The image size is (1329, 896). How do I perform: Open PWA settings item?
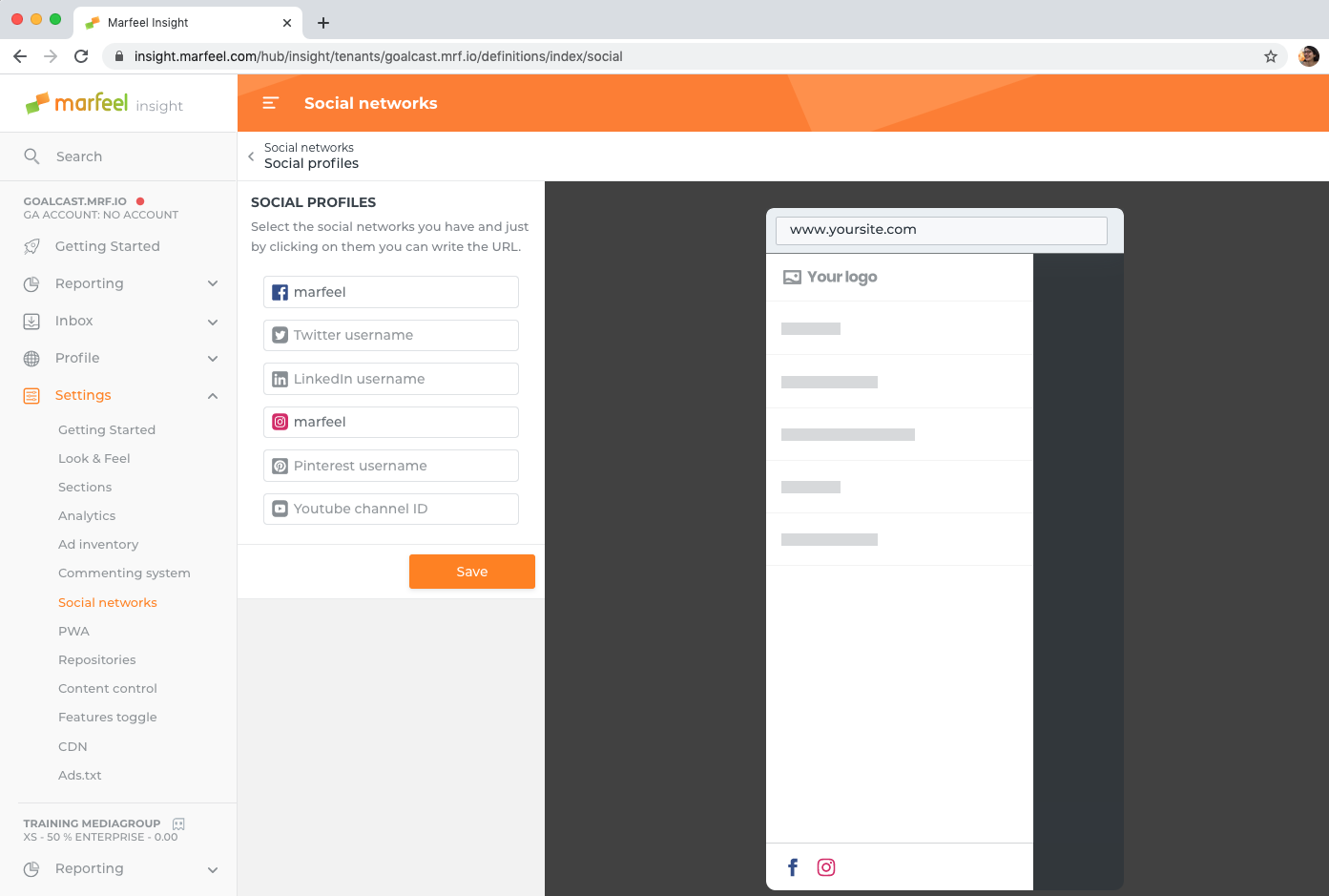[x=73, y=632]
